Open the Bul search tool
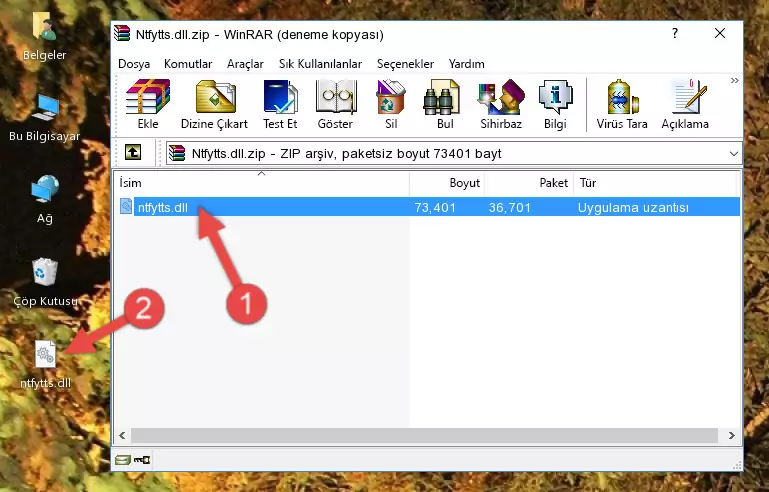The width and height of the screenshot is (769, 492). (x=445, y=104)
